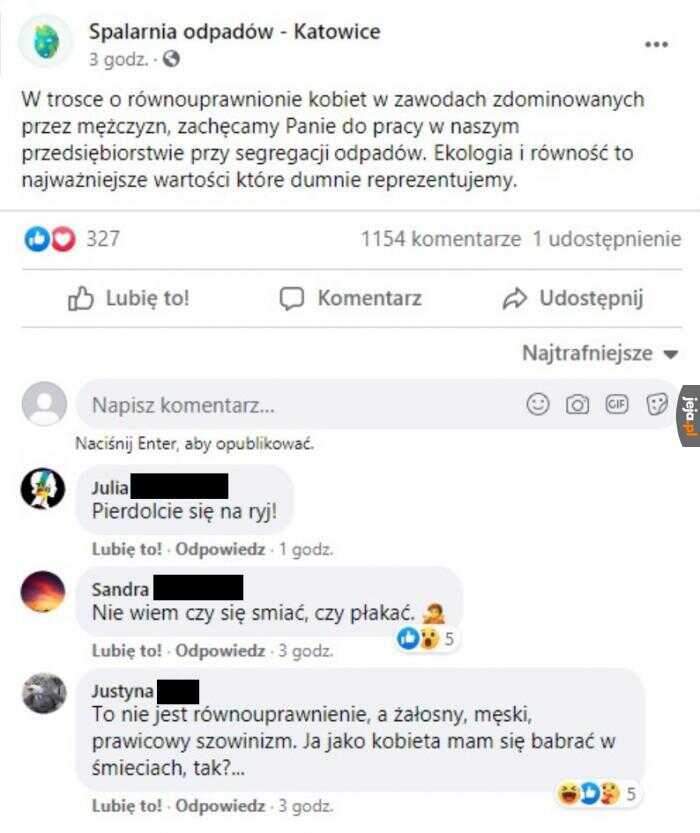Like Sandra's comment with Lubię to!

[126, 651]
